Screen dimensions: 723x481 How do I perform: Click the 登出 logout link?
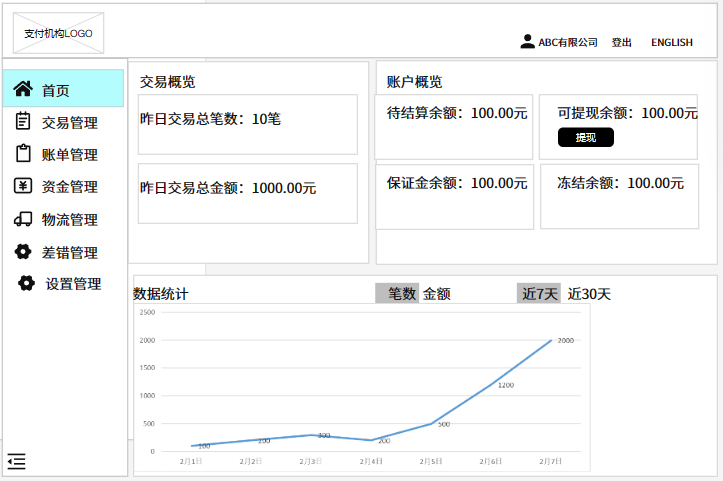622,42
